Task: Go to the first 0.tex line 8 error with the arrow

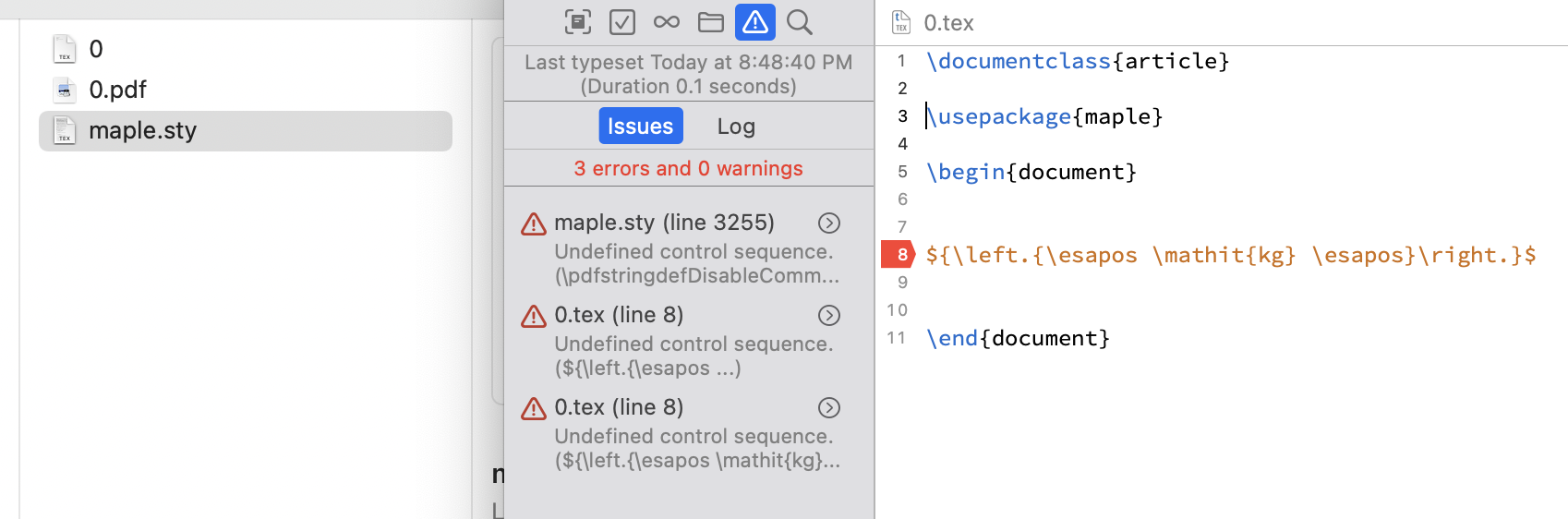Action: click(x=829, y=315)
